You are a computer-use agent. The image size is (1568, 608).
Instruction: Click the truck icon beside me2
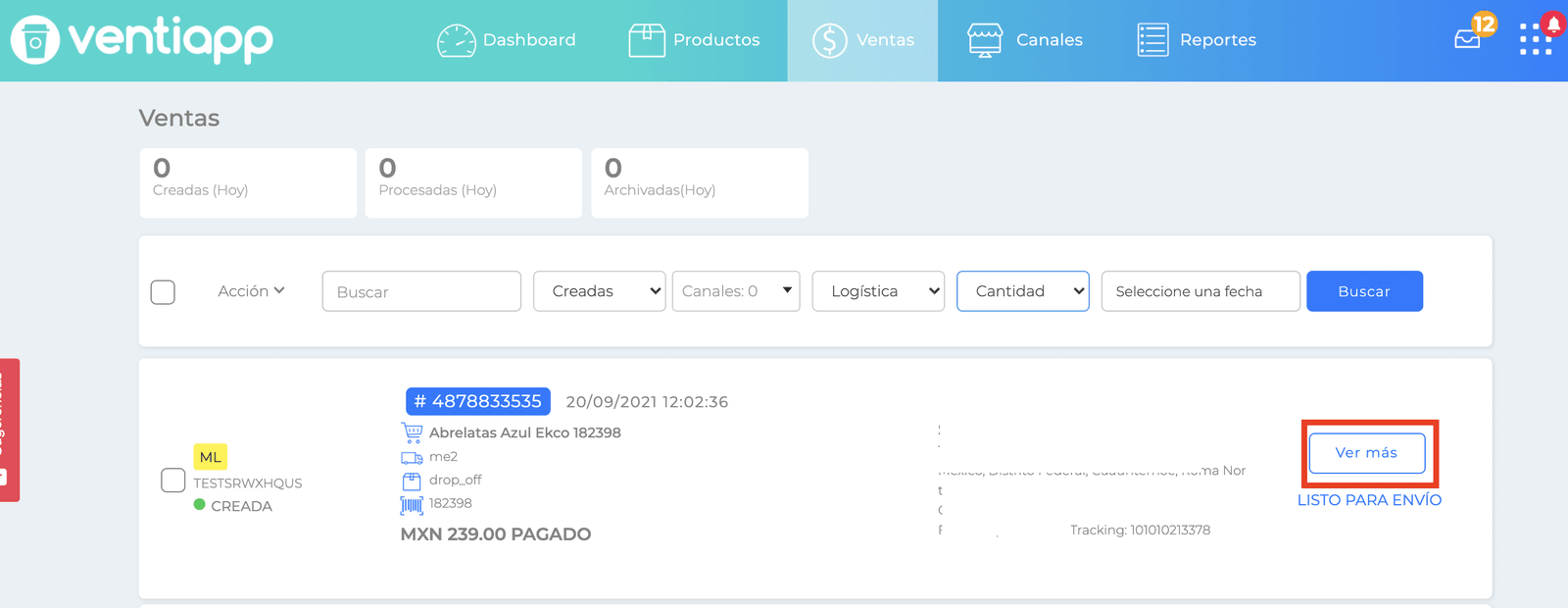click(x=412, y=457)
